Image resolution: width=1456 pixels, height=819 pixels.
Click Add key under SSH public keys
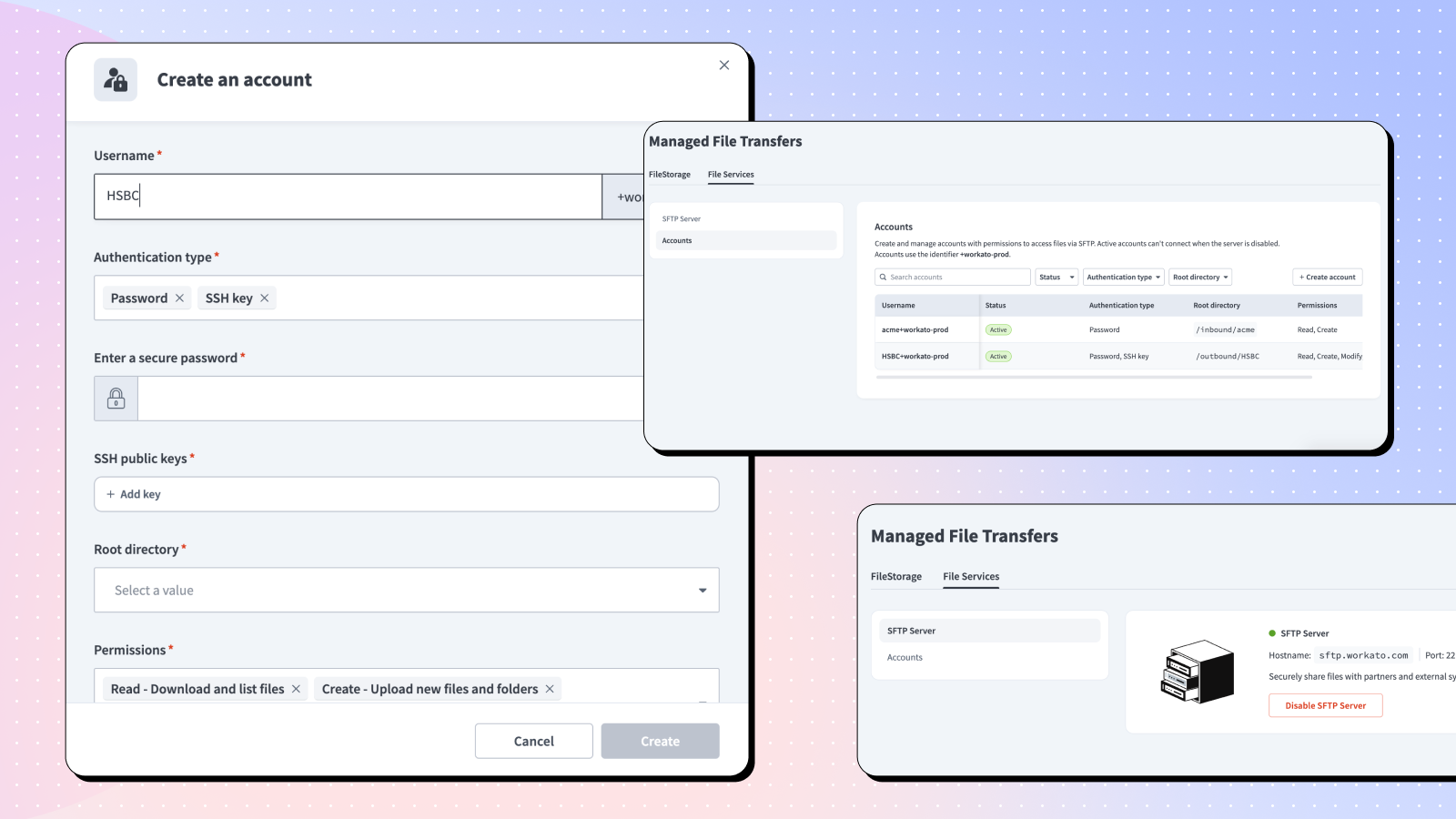click(134, 495)
